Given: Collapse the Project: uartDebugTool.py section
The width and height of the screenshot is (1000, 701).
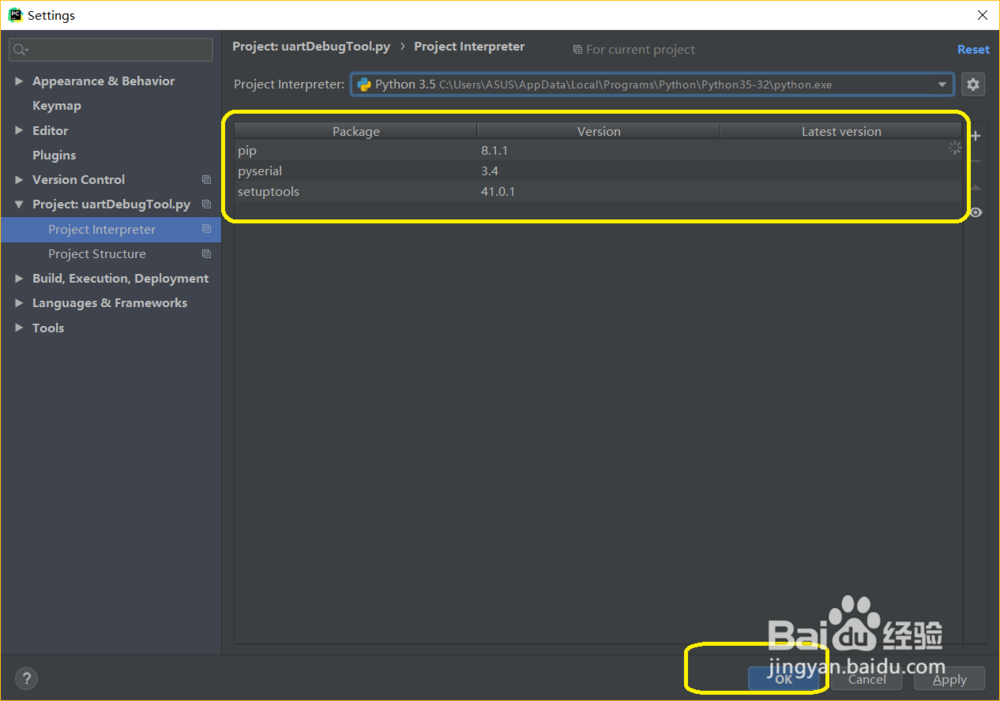Looking at the screenshot, I should pos(18,204).
